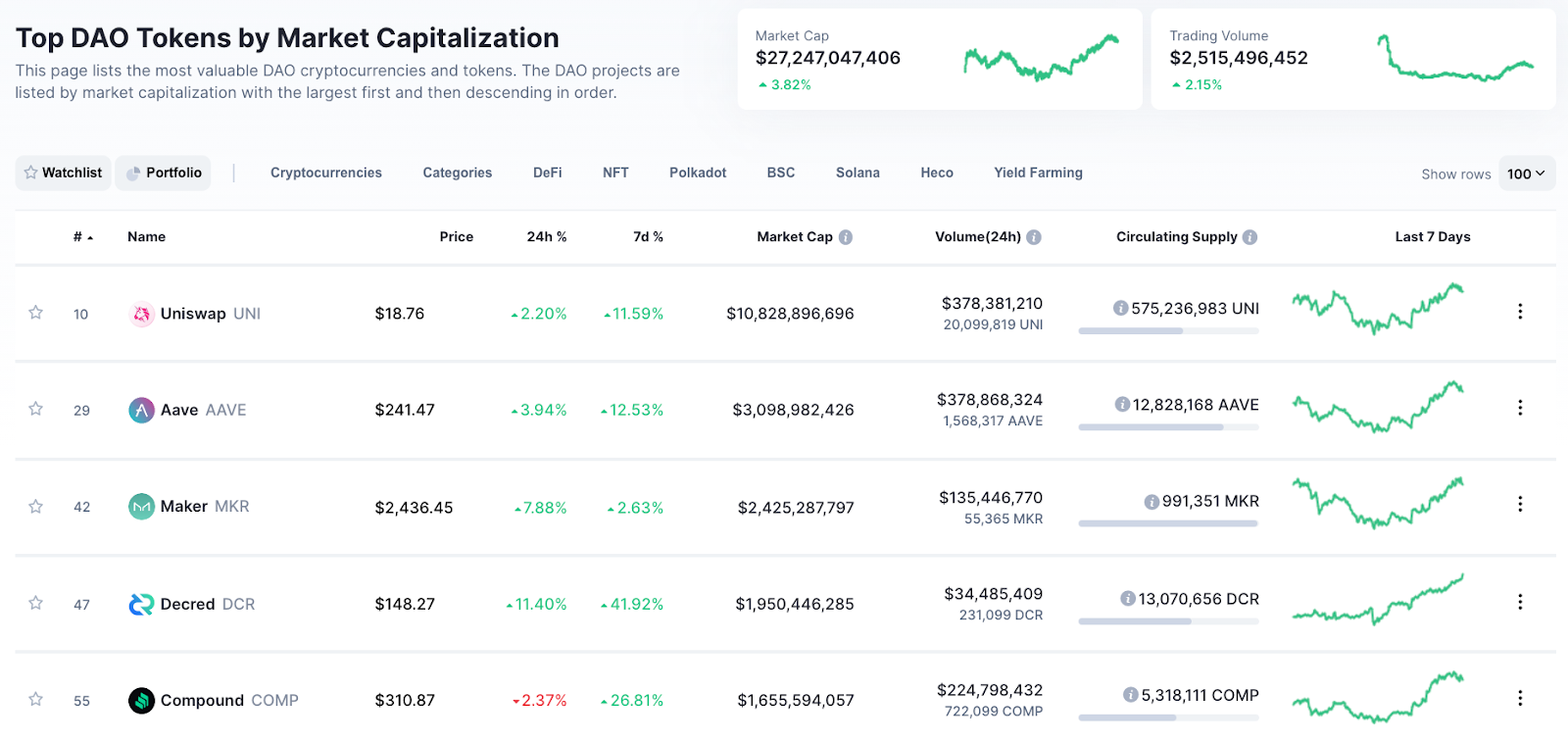Switch to the BSC tab
Image resolution: width=1568 pixels, height=743 pixels.
coord(781,173)
